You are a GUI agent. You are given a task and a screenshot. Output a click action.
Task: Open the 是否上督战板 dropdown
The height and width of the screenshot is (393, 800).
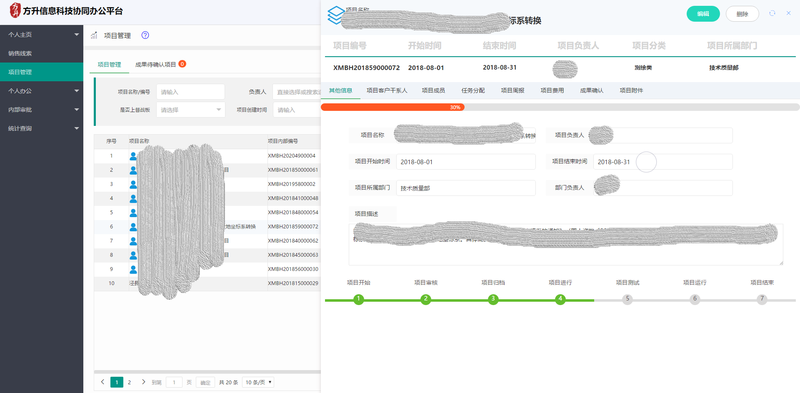(x=190, y=110)
